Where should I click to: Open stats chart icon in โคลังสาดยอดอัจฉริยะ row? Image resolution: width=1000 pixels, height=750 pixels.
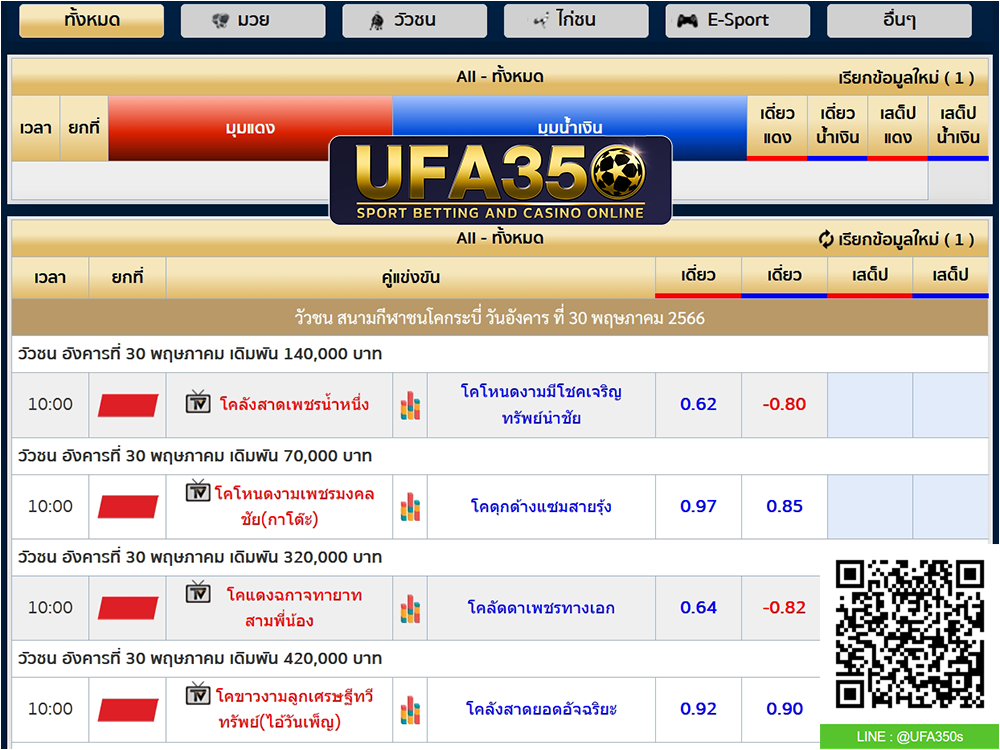point(410,709)
